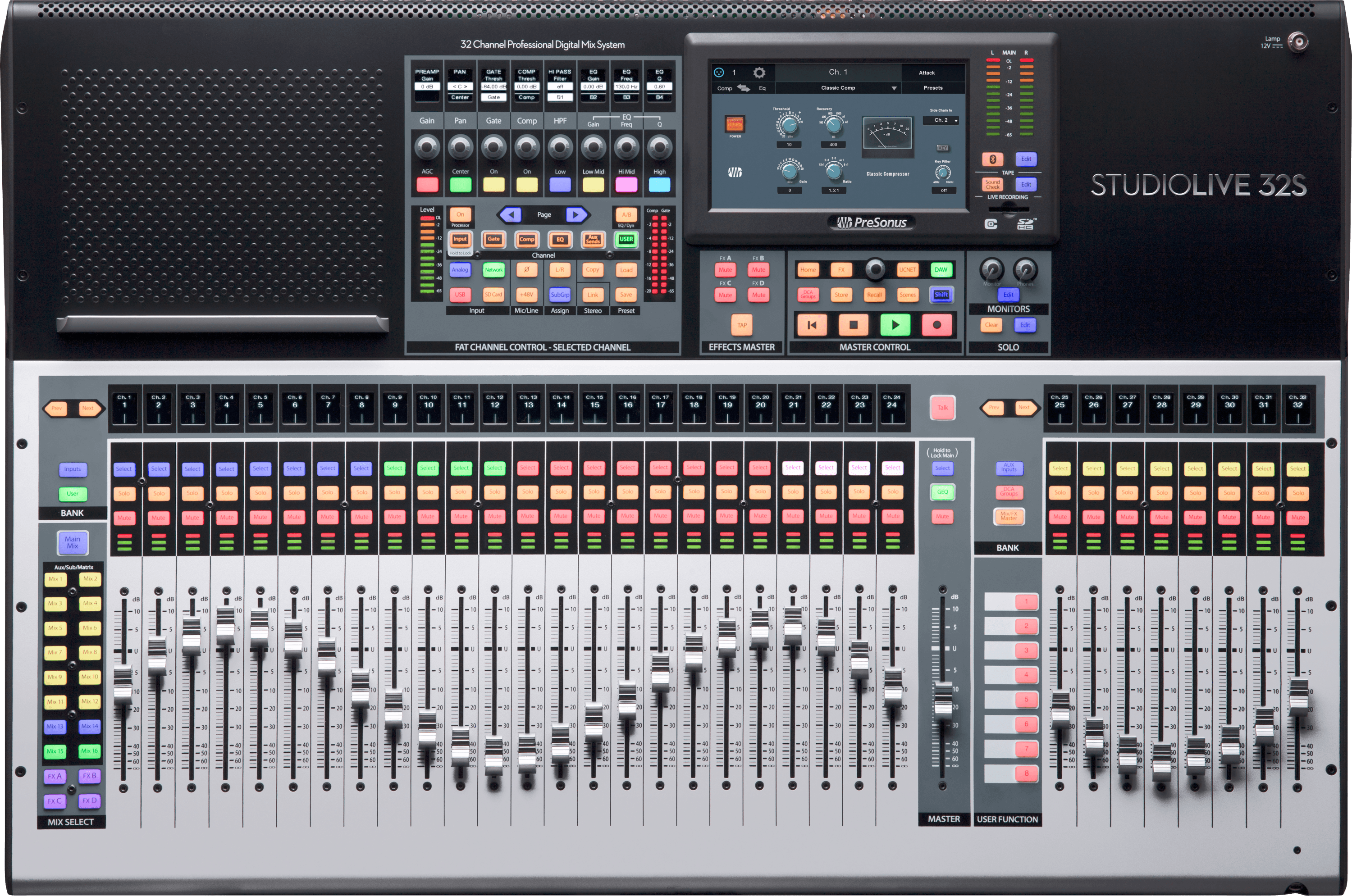Mute the Master channel
This screenshot has height=896, width=1352.
(x=942, y=517)
